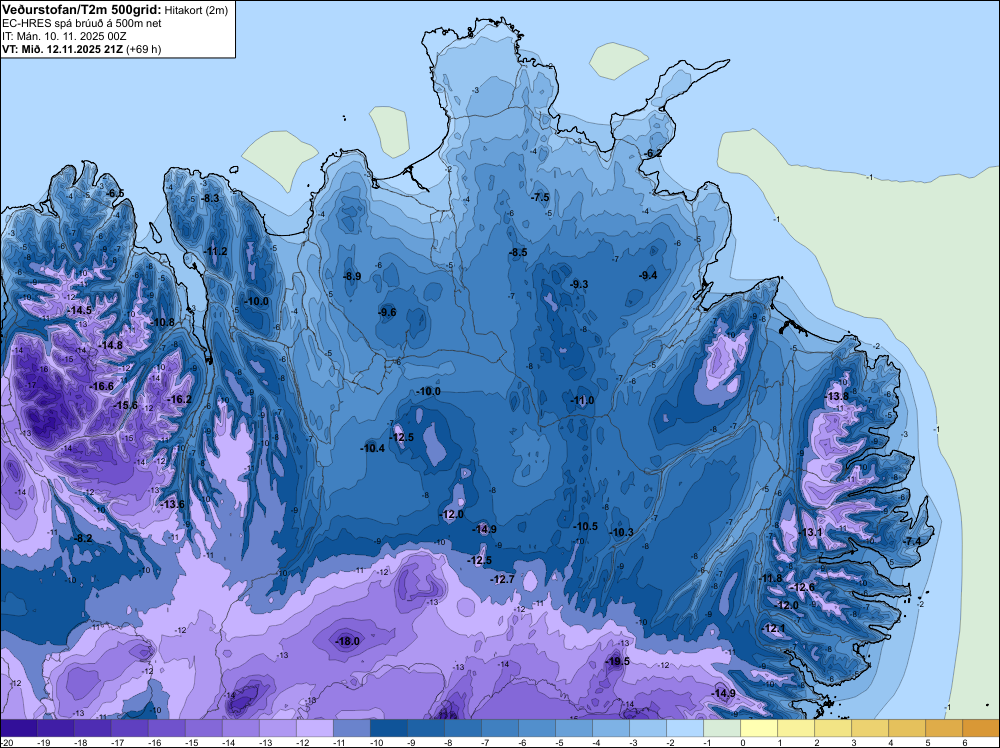Viewport: 1000px width, 748px height.
Task: Click the -10.8 temperature value
Action: tap(163, 323)
